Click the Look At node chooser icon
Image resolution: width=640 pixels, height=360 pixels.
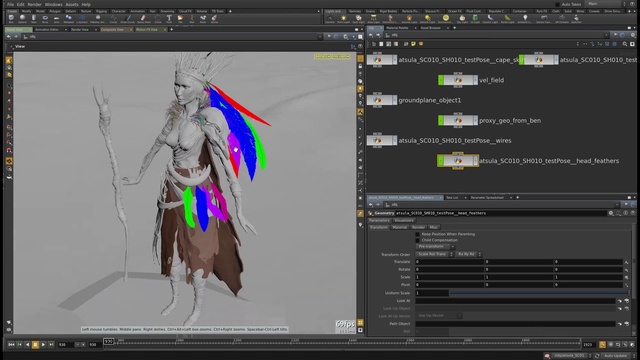[x=627, y=301]
